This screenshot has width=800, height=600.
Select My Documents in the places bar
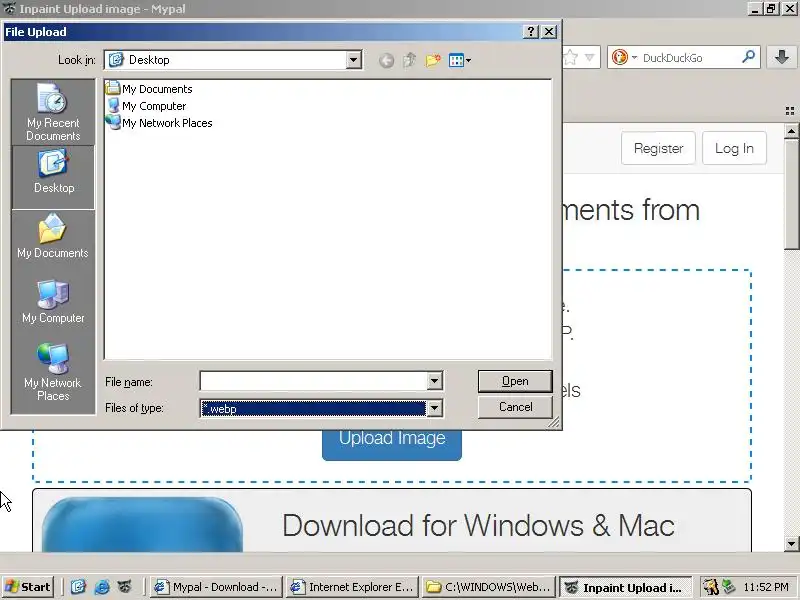(53, 237)
